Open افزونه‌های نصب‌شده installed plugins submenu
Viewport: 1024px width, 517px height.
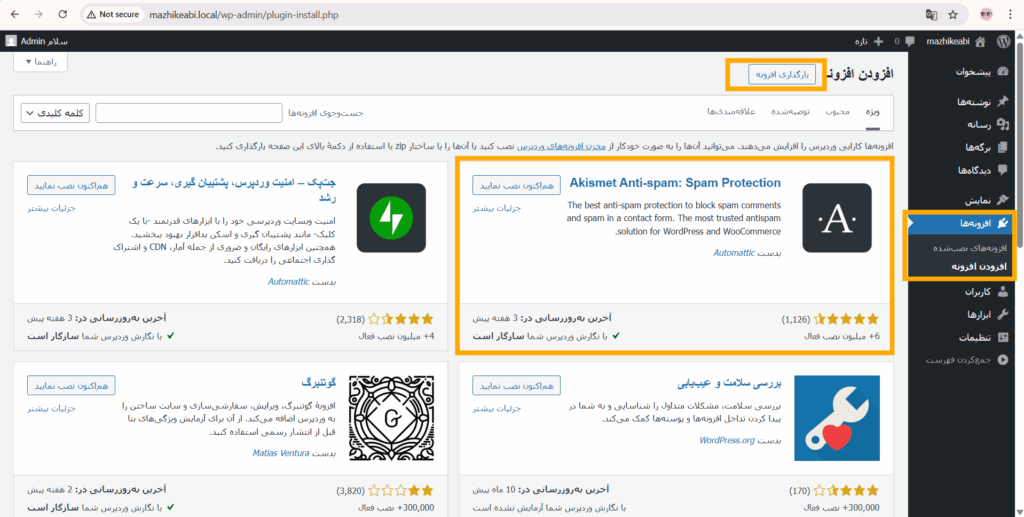(x=971, y=249)
